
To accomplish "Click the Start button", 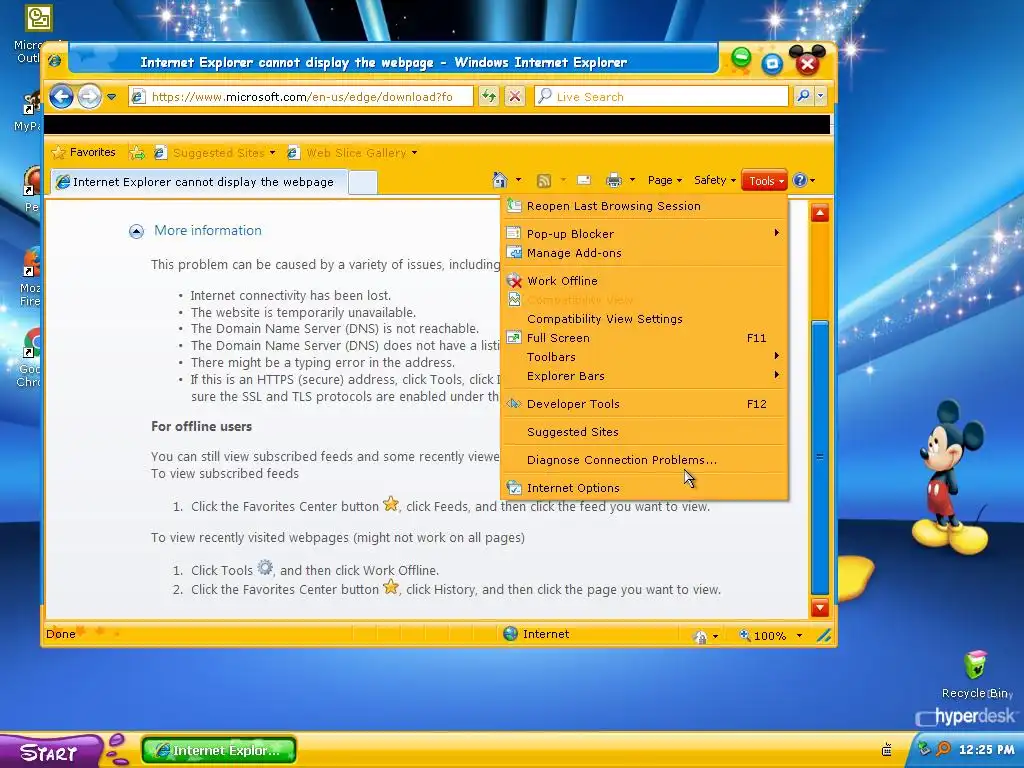I will point(49,752).
